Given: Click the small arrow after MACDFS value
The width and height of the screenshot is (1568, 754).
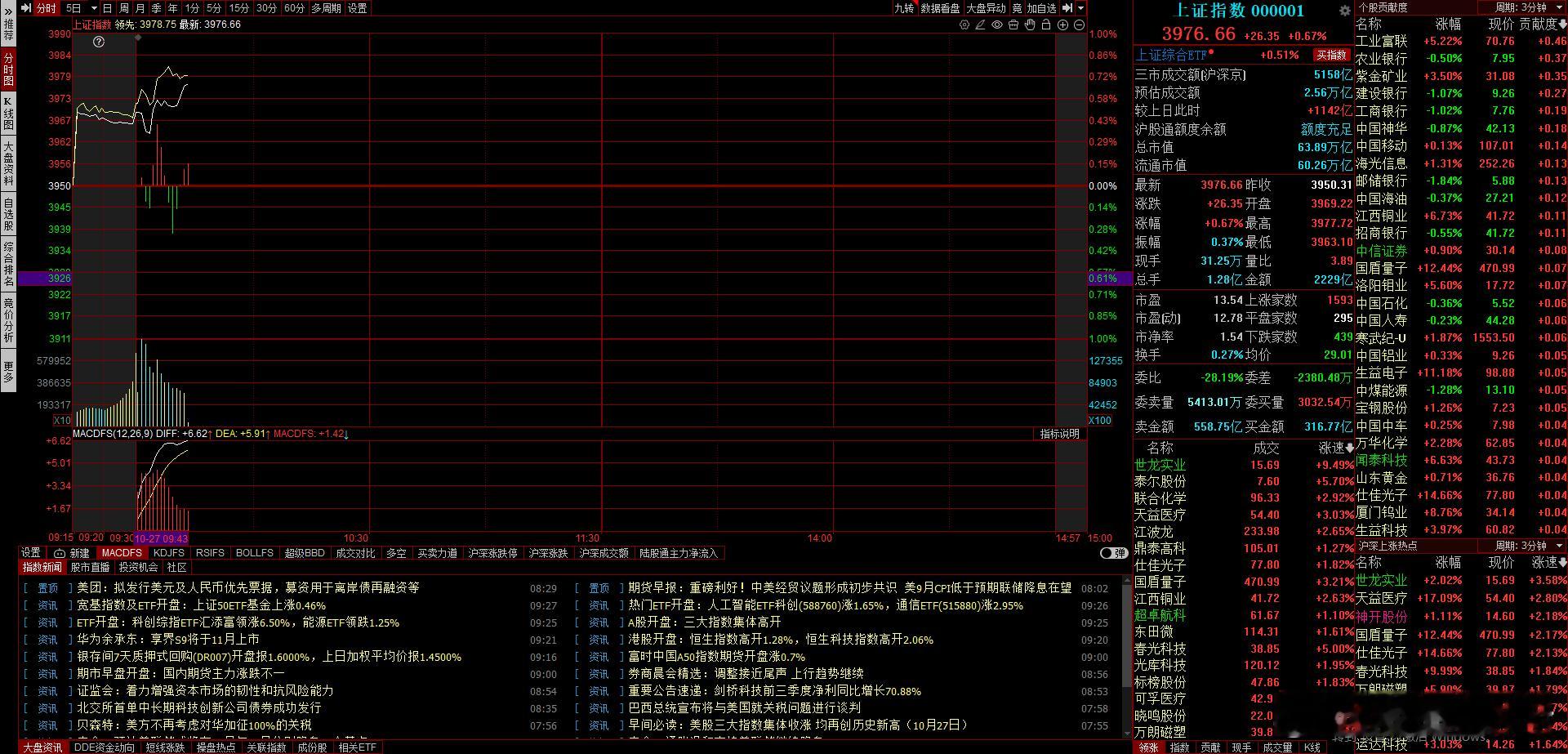Looking at the screenshot, I should tap(346, 434).
